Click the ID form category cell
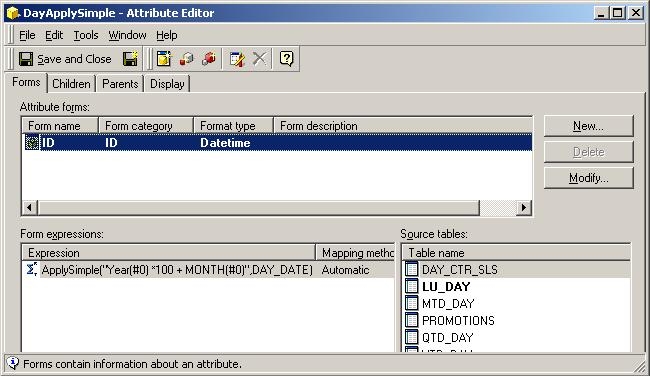Screen dimensions: 650x376 (111, 143)
